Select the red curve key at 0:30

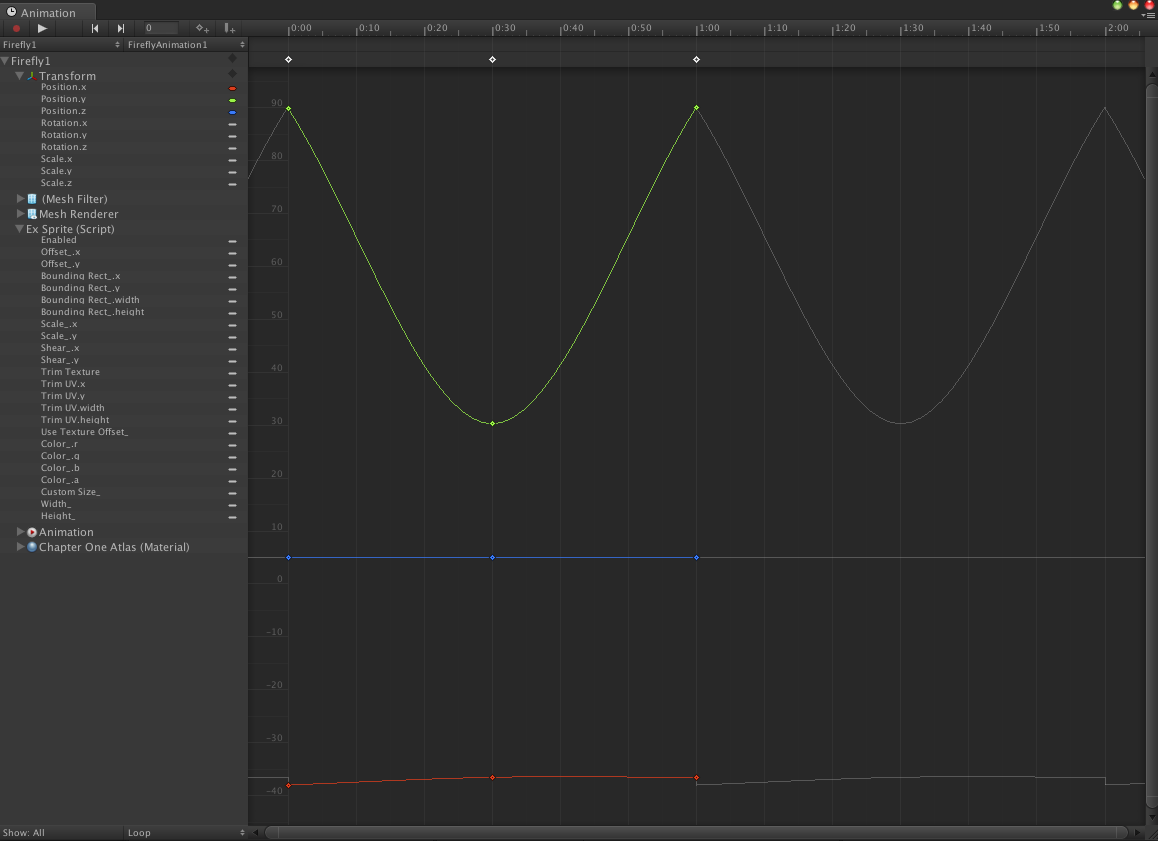click(x=493, y=778)
